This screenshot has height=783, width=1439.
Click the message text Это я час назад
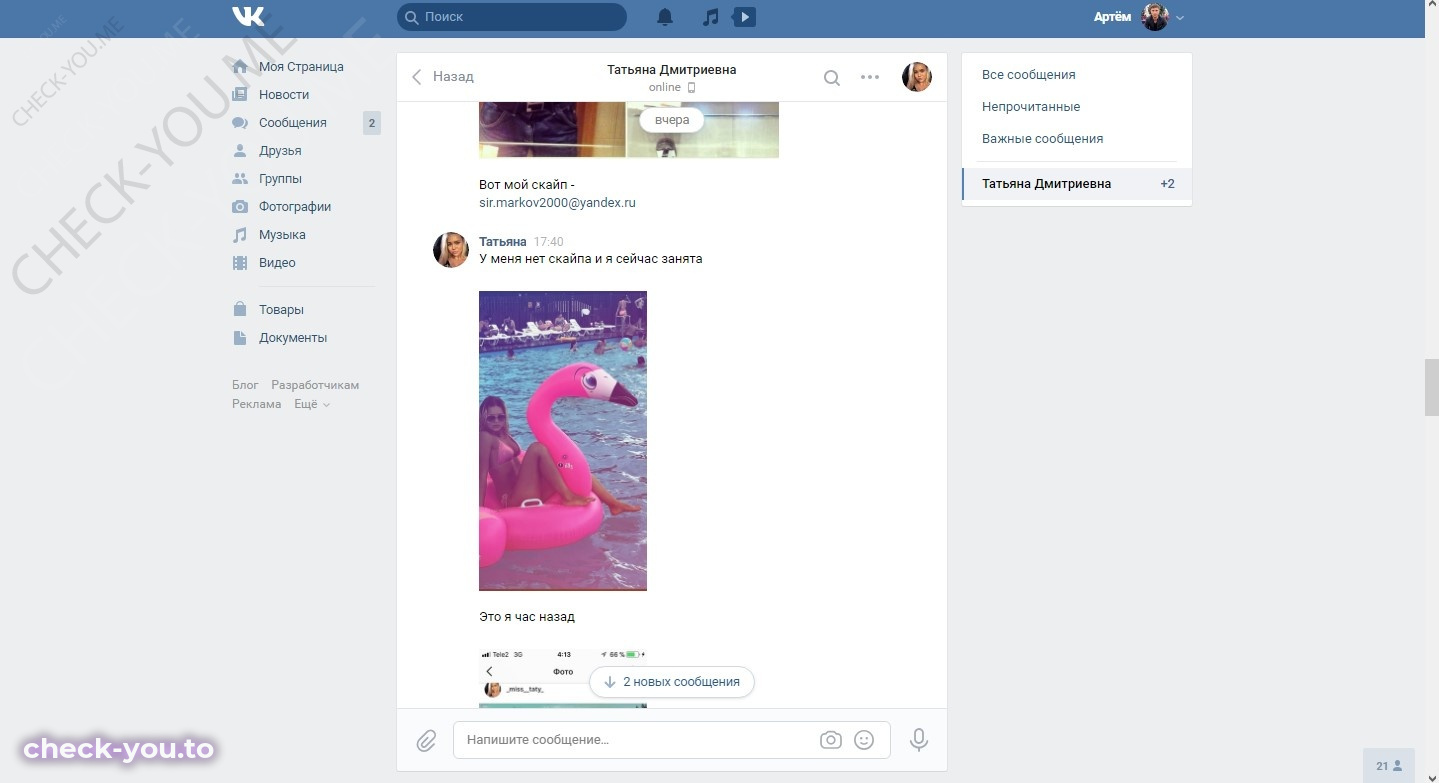[x=527, y=617]
